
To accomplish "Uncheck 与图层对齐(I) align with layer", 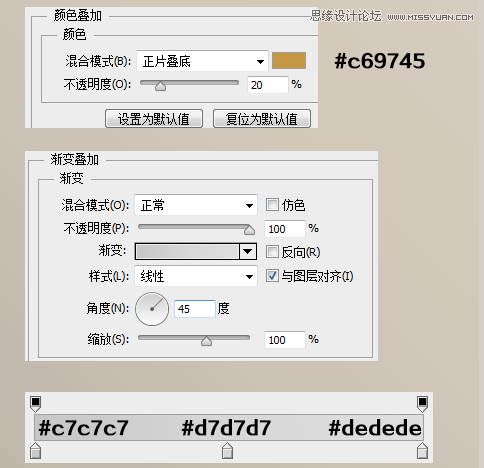I will [272, 276].
